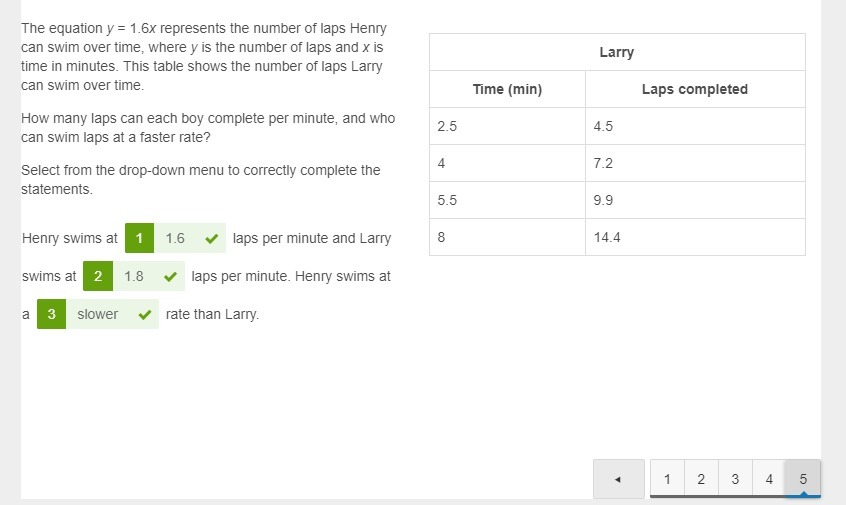Screen dimensions: 846x505
Task: Go to question page 3
Action: click(x=735, y=479)
